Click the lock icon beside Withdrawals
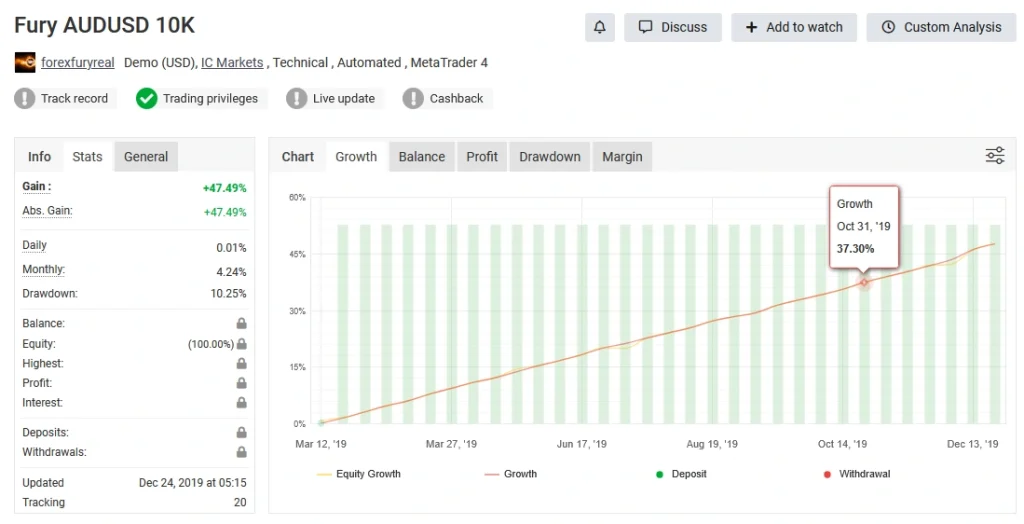1024x524 pixels. click(242, 452)
